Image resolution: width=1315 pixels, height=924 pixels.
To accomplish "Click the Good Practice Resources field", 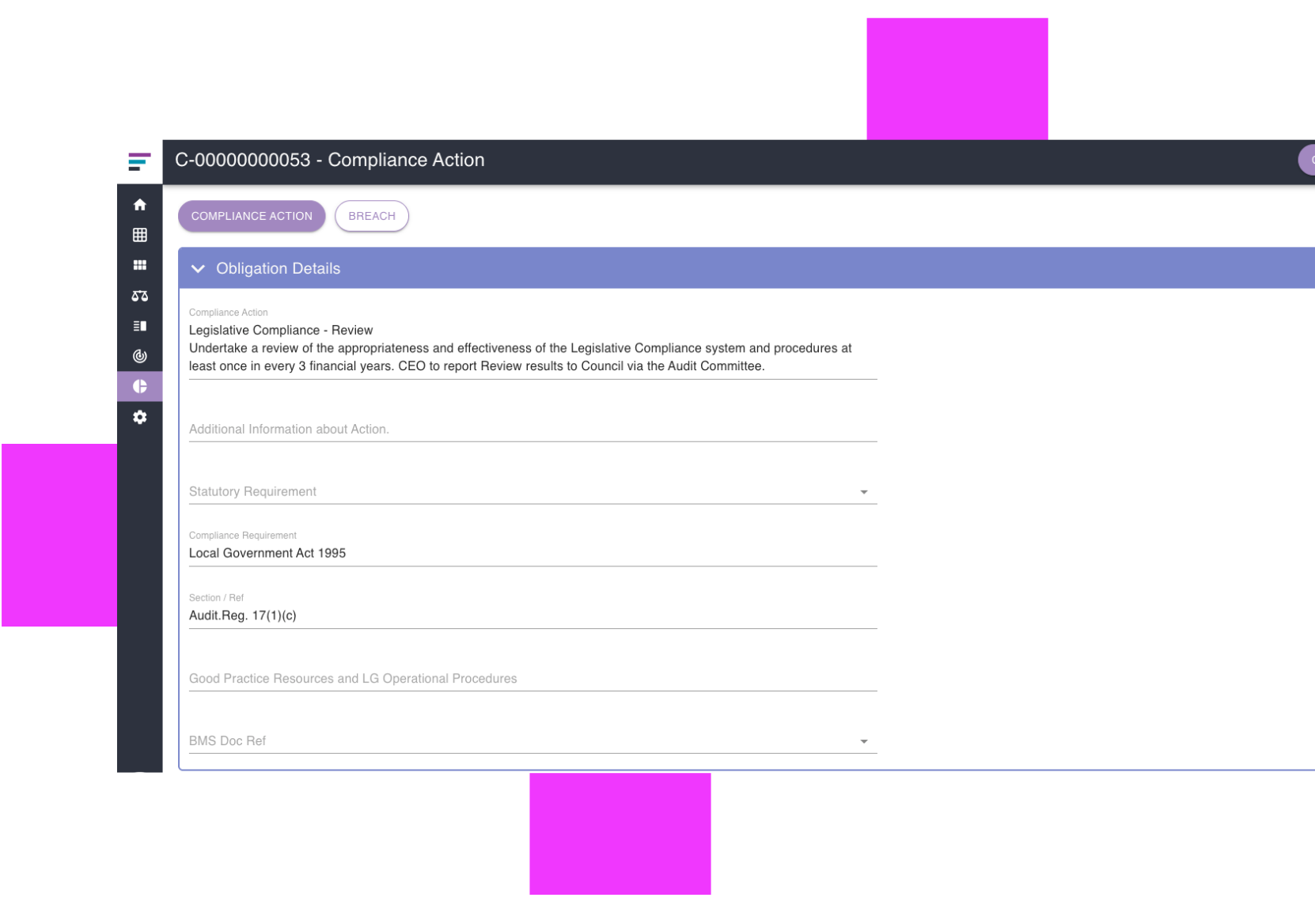I will [532, 679].
